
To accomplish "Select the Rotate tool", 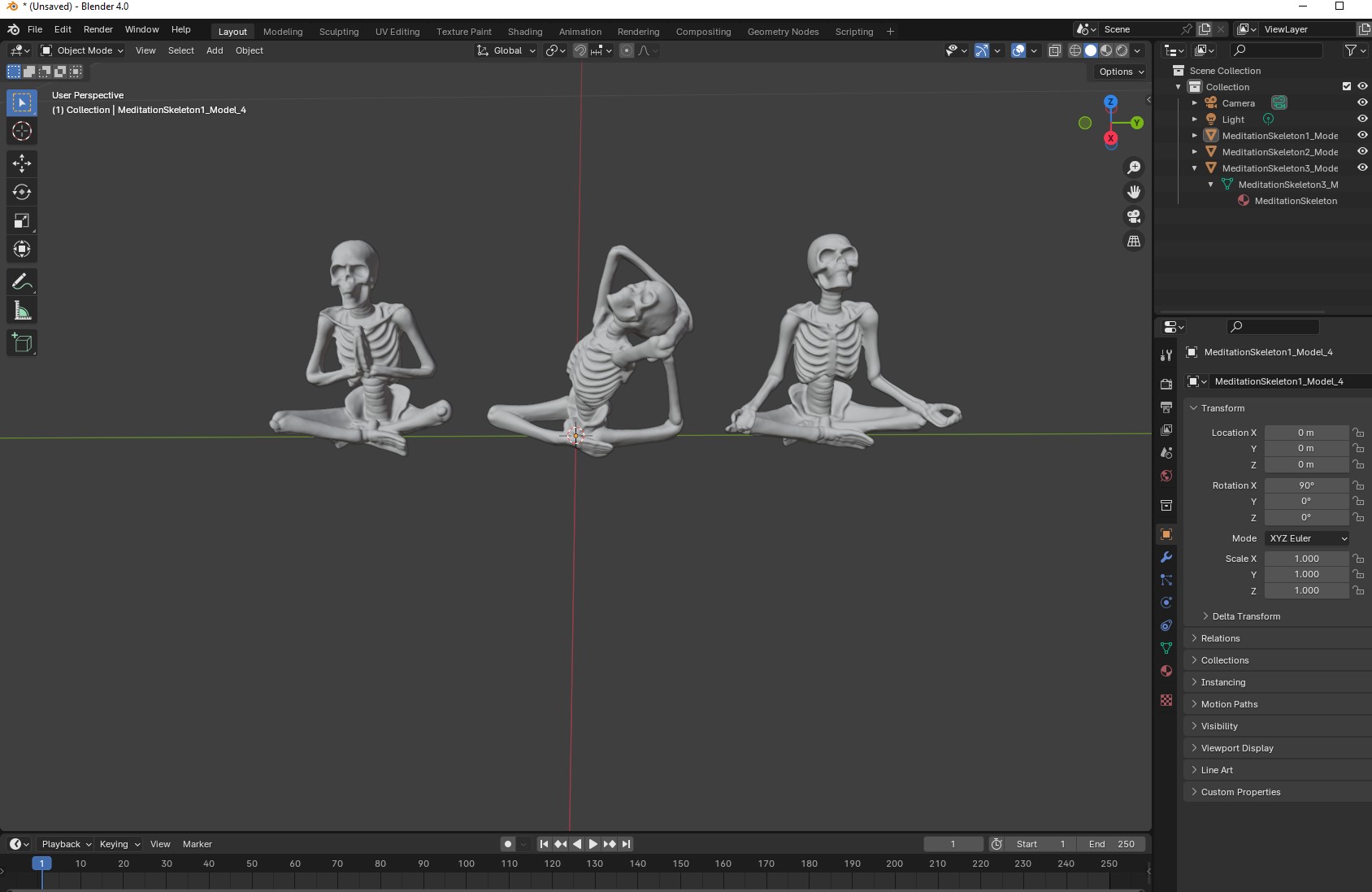I will pos(22,192).
